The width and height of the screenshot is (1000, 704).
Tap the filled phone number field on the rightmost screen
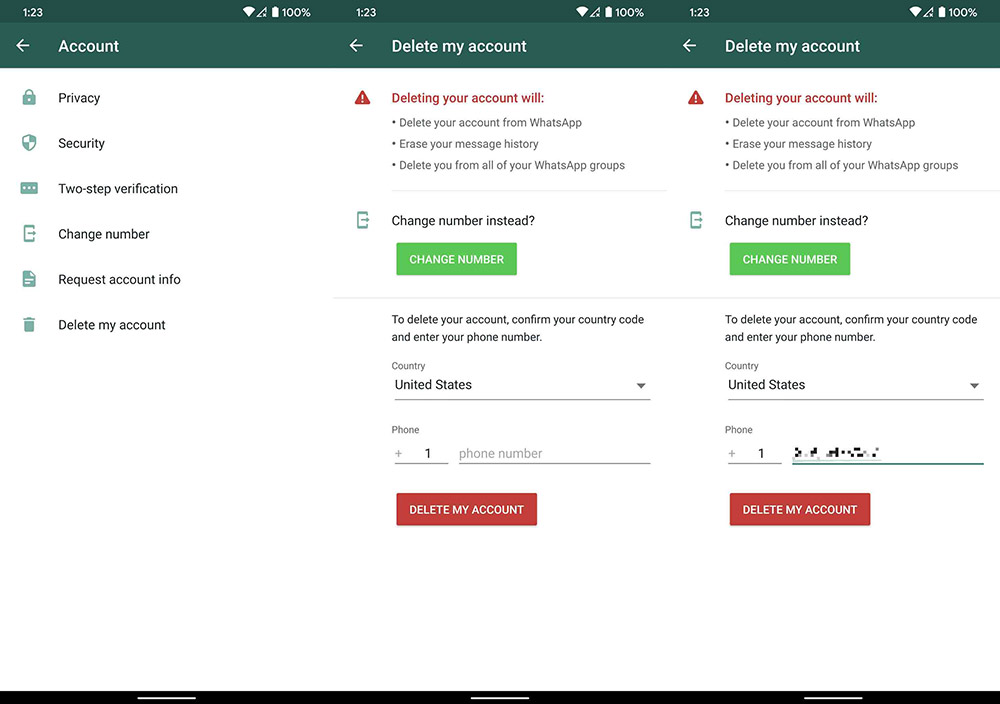[887, 454]
